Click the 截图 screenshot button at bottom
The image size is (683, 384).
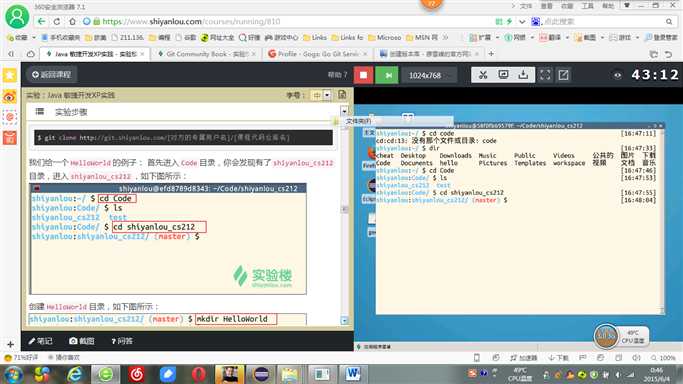coord(81,341)
